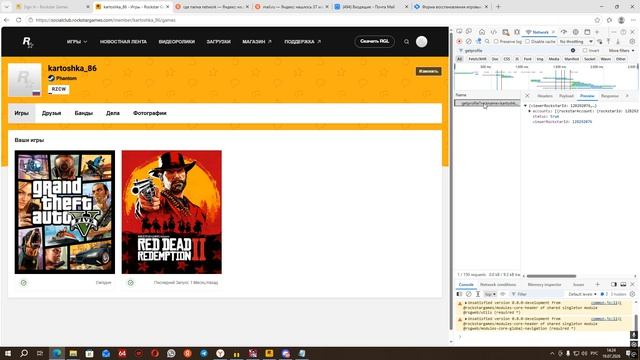
Task: Open the Headers request tab
Action: point(545,96)
